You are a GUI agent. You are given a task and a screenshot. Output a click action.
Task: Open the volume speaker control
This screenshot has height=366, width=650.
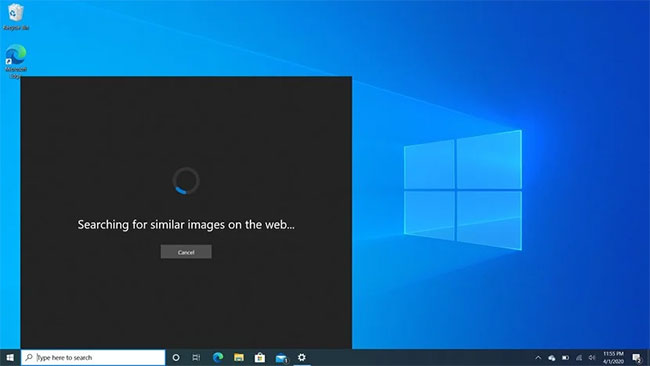pos(592,357)
